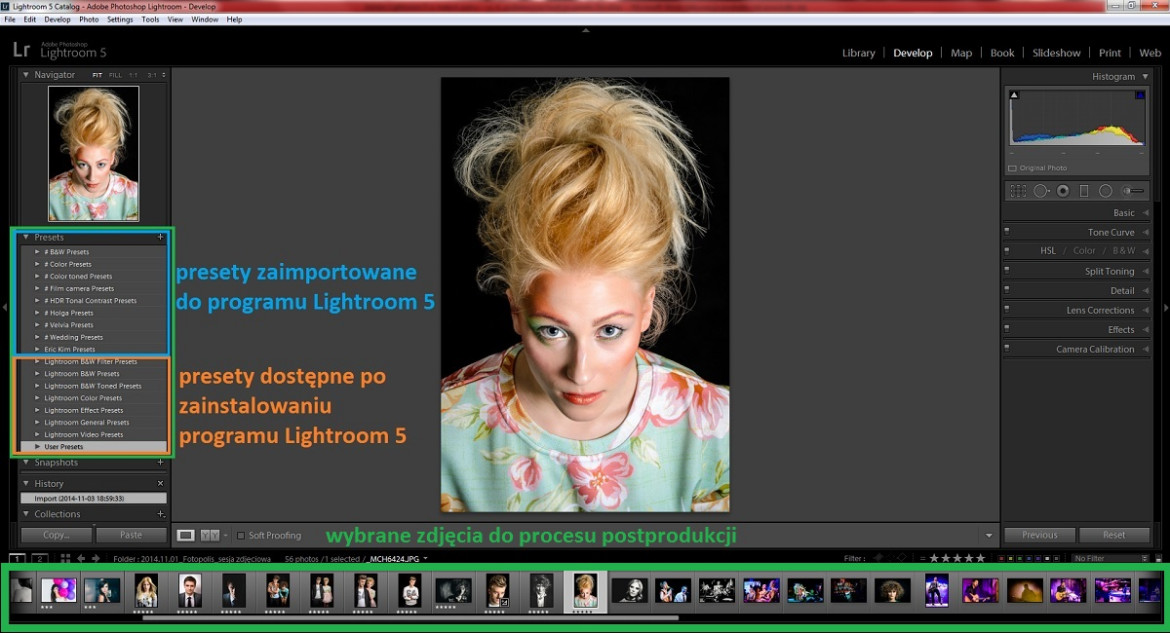Select the Crop Overlay tool
Viewport: 1170px width, 633px height.
[1018, 191]
